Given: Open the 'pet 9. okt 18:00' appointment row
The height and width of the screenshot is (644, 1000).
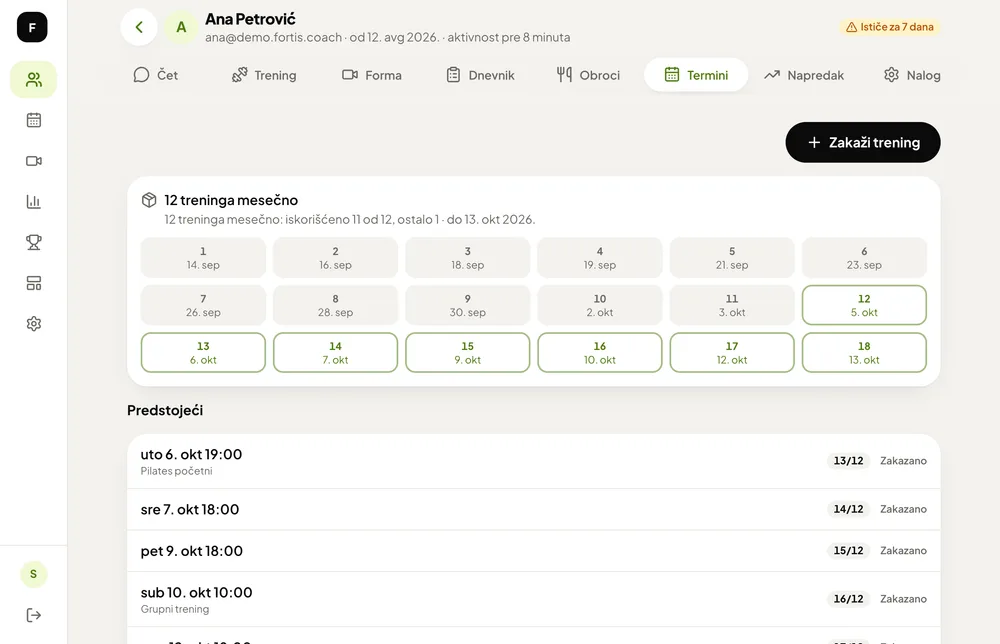Looking at the screenshot, I should click(534, 551).
